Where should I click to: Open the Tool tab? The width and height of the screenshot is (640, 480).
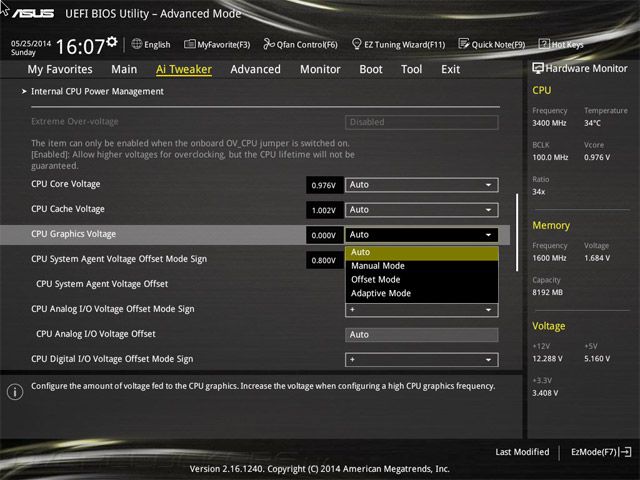(411, 69)
